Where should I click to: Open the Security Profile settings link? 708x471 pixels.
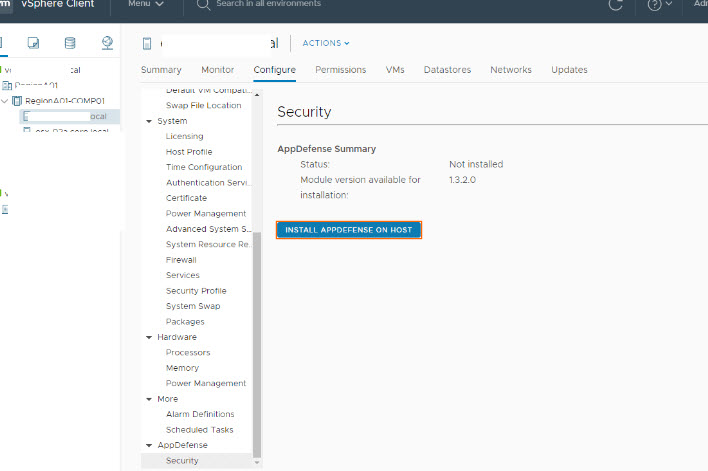(196, 291)
